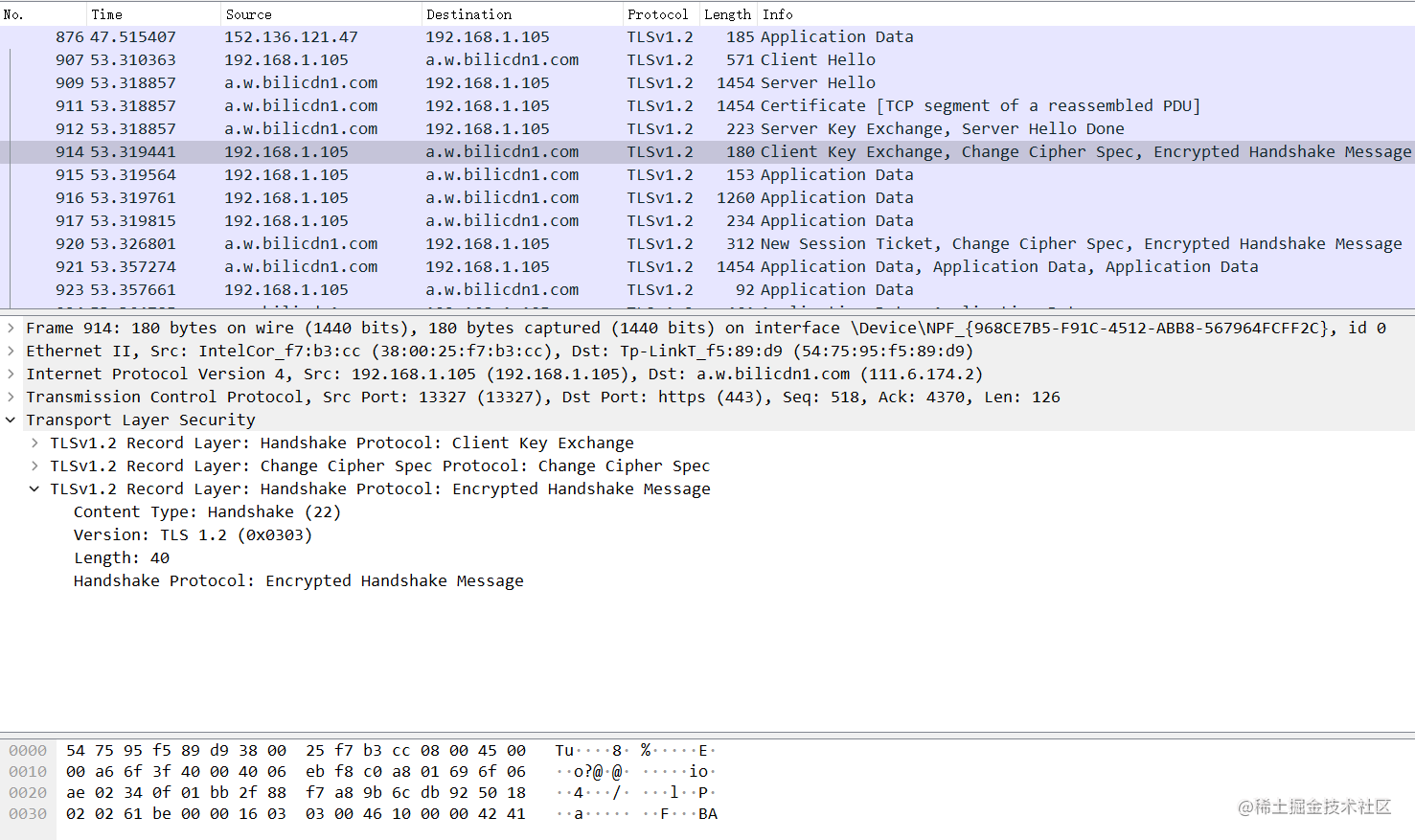1415x840 pixels.
Task: Select packet 911 Certificate row
Action: coord(707,105)
